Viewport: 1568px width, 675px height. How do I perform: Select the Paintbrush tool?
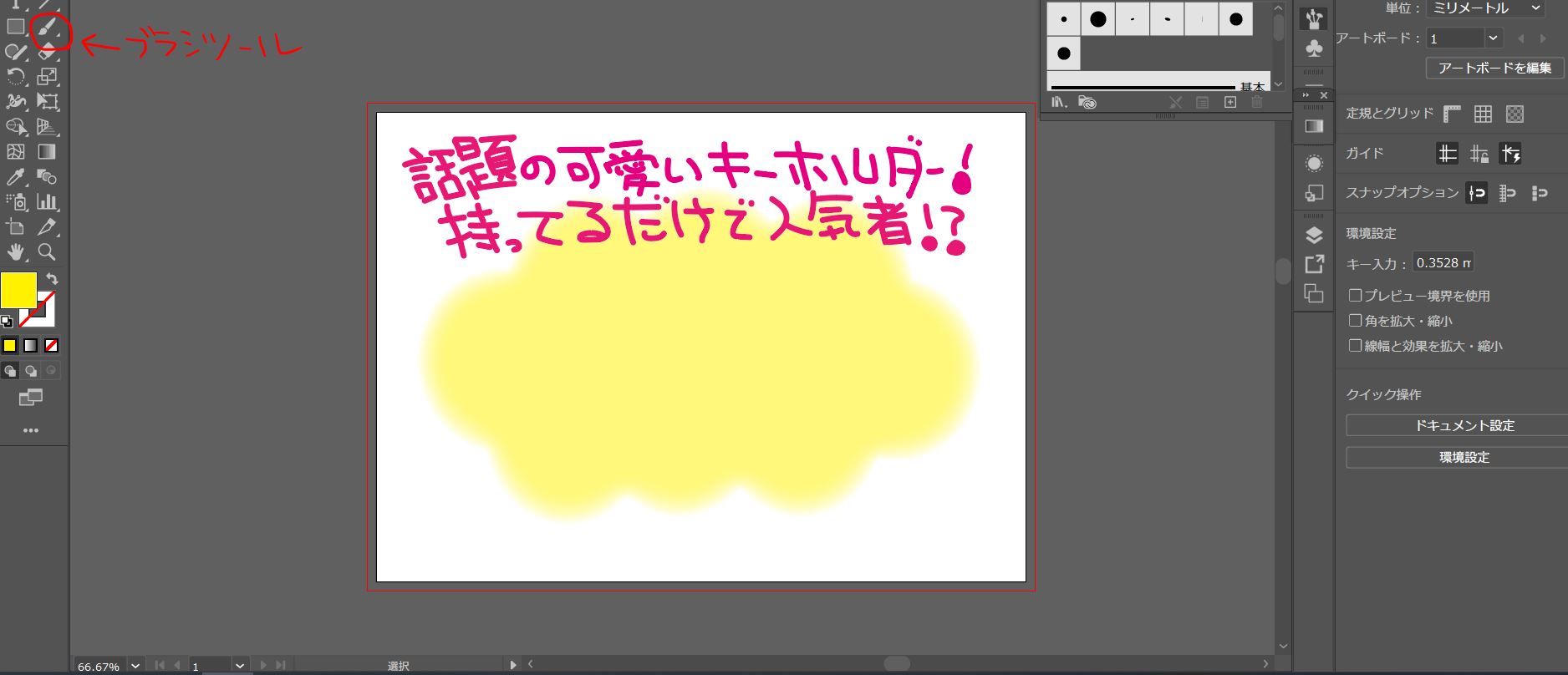tap(47, 28)
